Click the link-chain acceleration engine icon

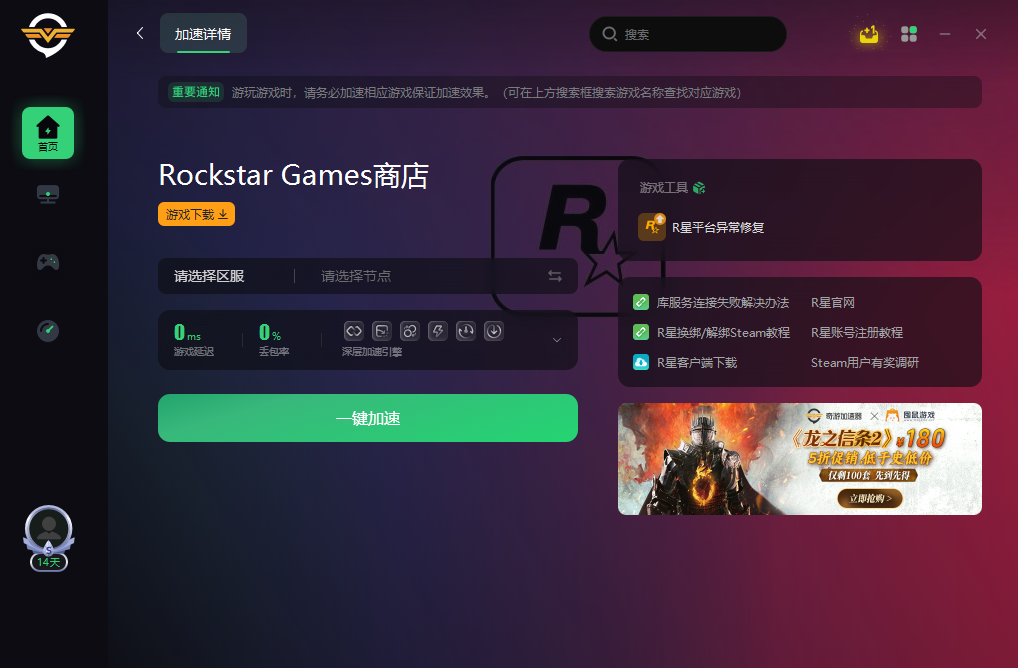click(x=354, y=331)
